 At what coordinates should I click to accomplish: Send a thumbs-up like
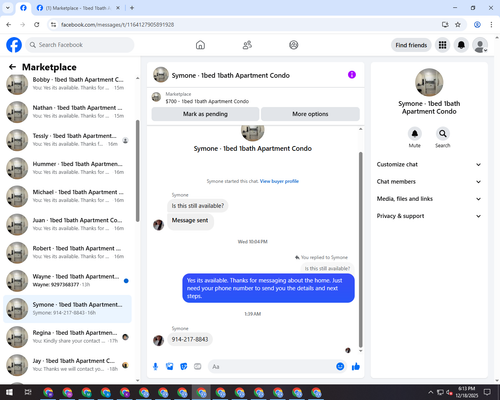pyautogui.click(x=356, y=367)
